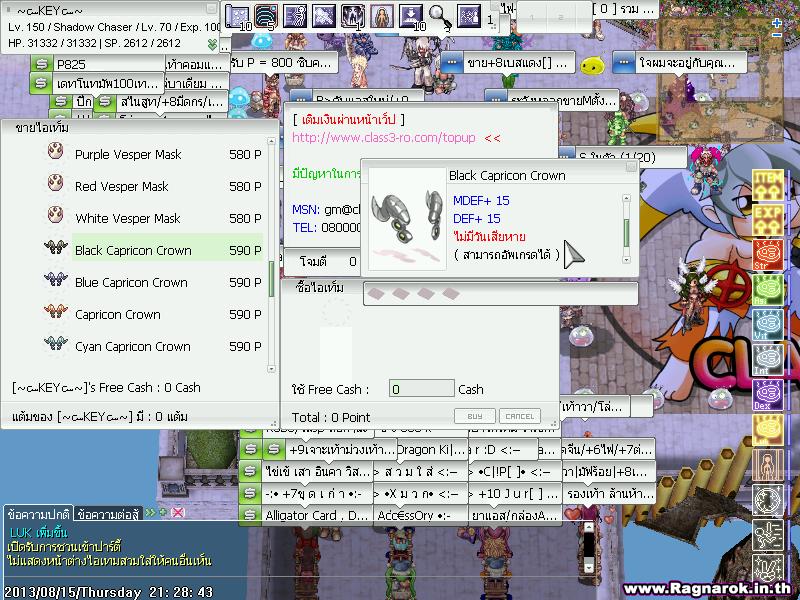
Task: Select White Vesper Mask in shop list
Action: point(153,218)
